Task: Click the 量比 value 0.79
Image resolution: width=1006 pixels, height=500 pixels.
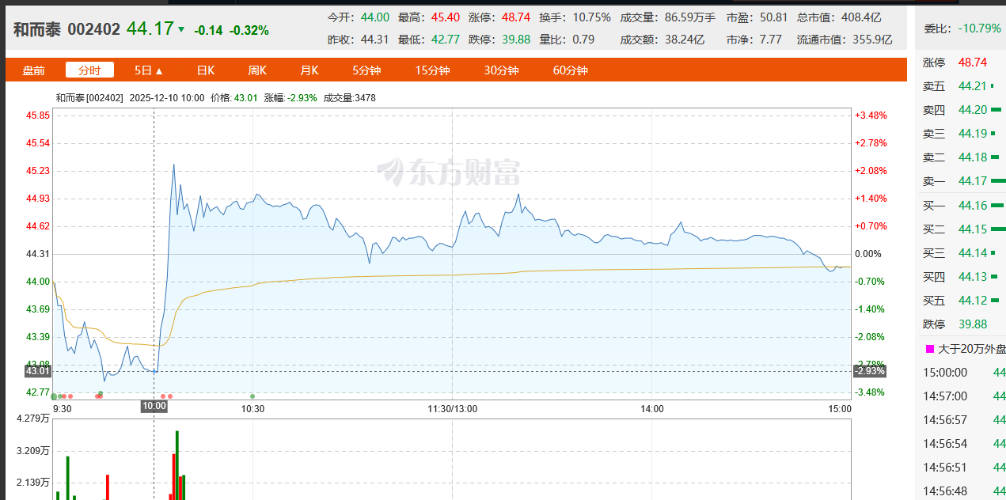Action: click(583, 39)
